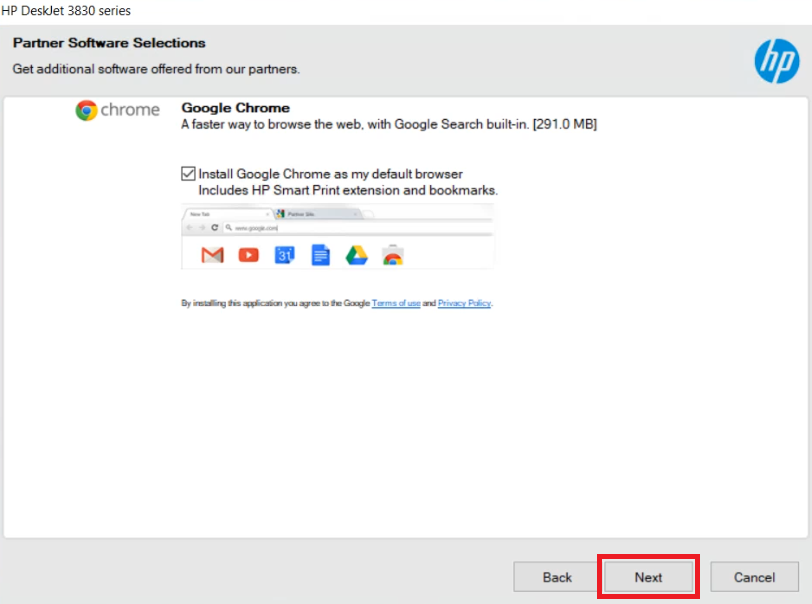Click the Google Docs icon in preview
The height and width of the screenshot is (604, 812).
click(x=321, y=255)
